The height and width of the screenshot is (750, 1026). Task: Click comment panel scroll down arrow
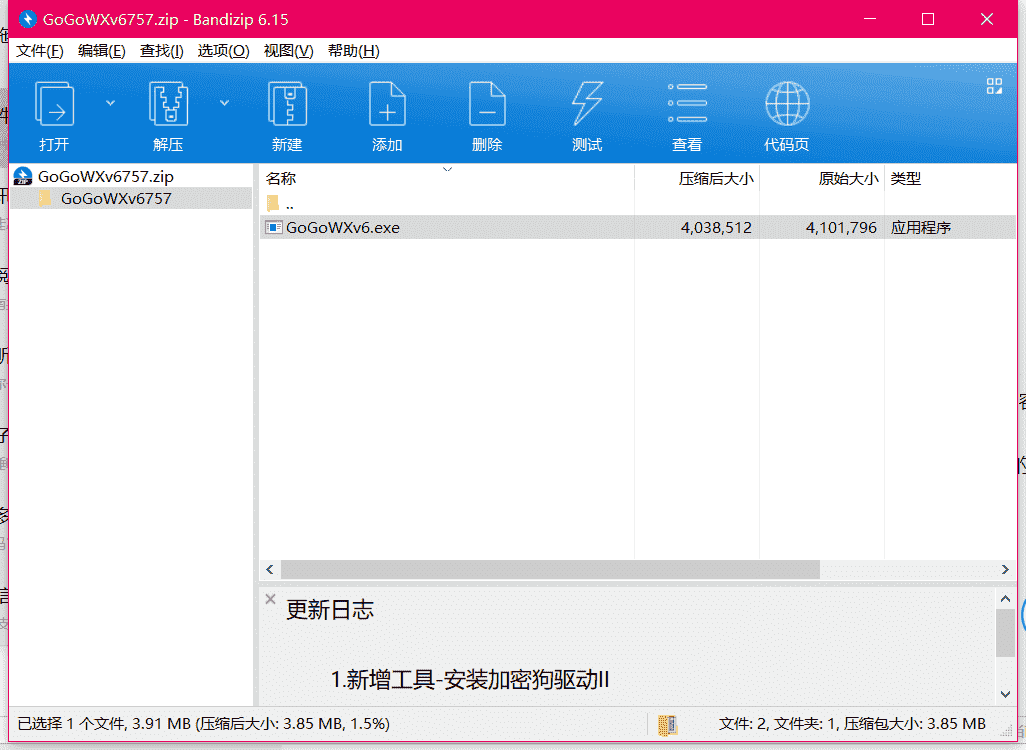coord(1005,694)
